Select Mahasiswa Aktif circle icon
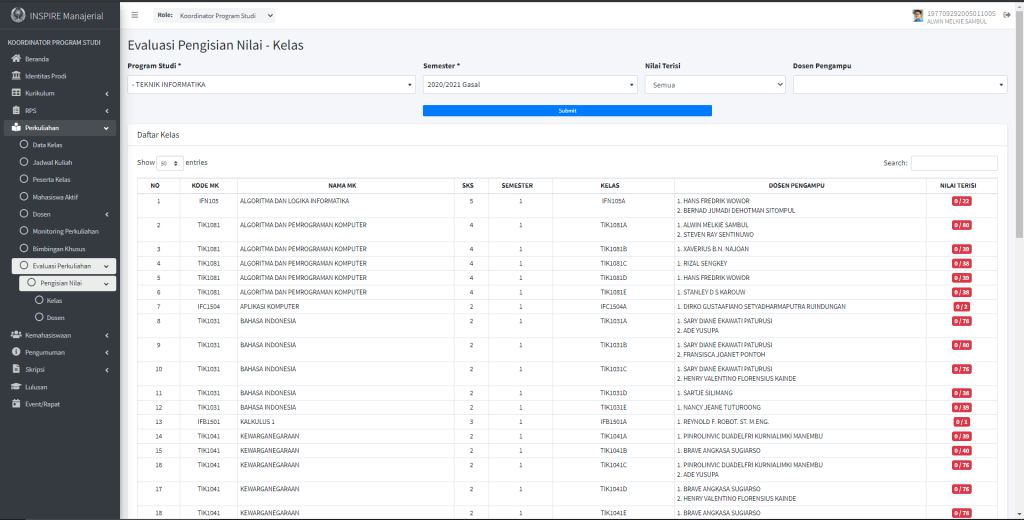The height and width of the screenshot is (520, 1024). pos(24,196)
